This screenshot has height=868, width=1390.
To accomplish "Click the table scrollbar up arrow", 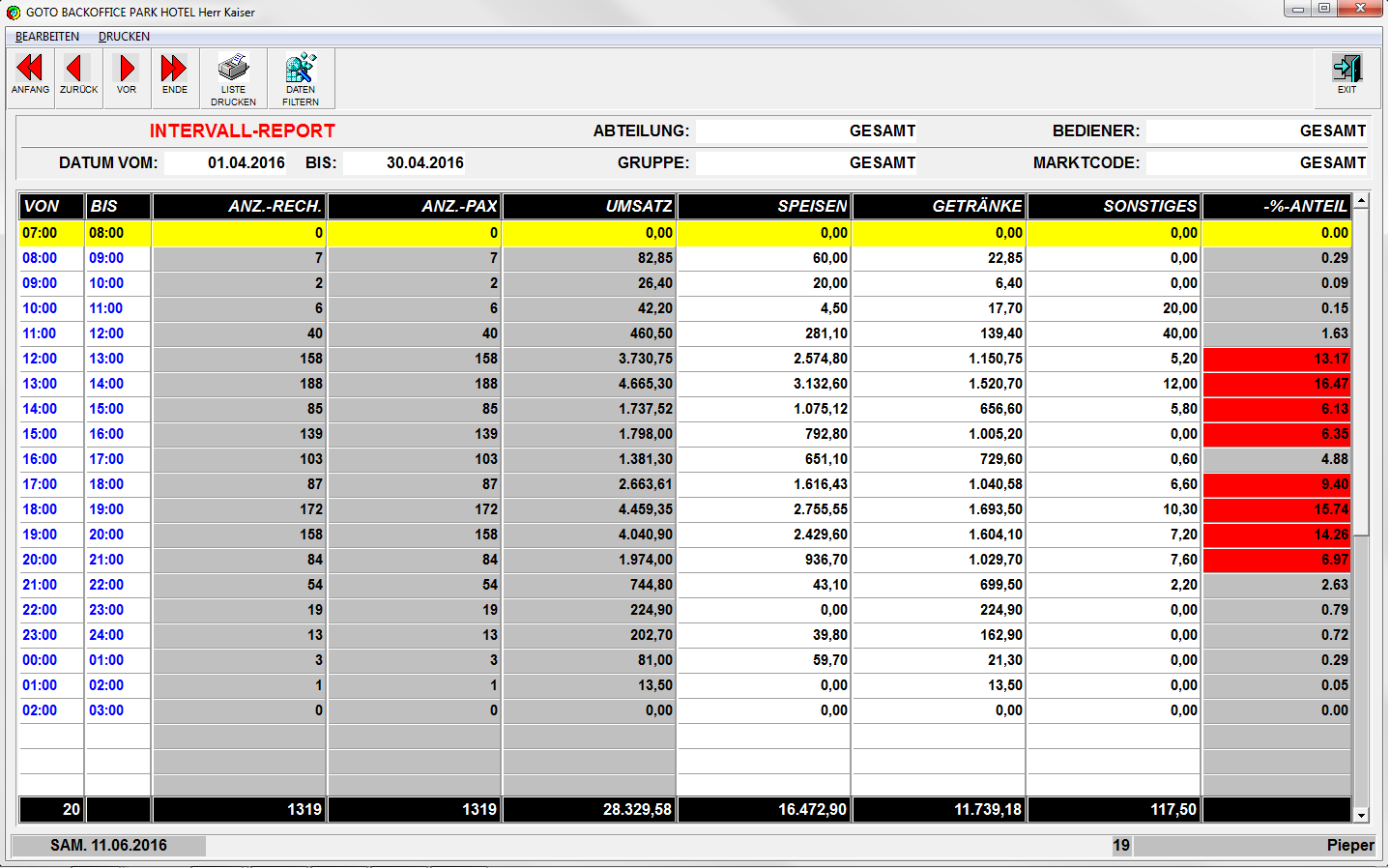I will click(1361, 201).
